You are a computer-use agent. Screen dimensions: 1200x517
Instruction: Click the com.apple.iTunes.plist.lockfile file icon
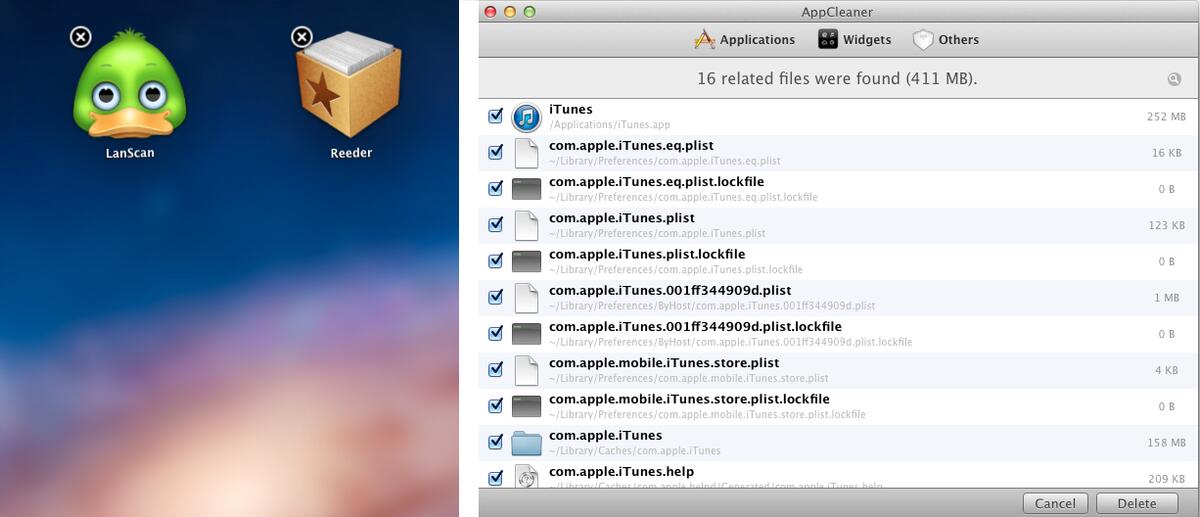(526, 261)
